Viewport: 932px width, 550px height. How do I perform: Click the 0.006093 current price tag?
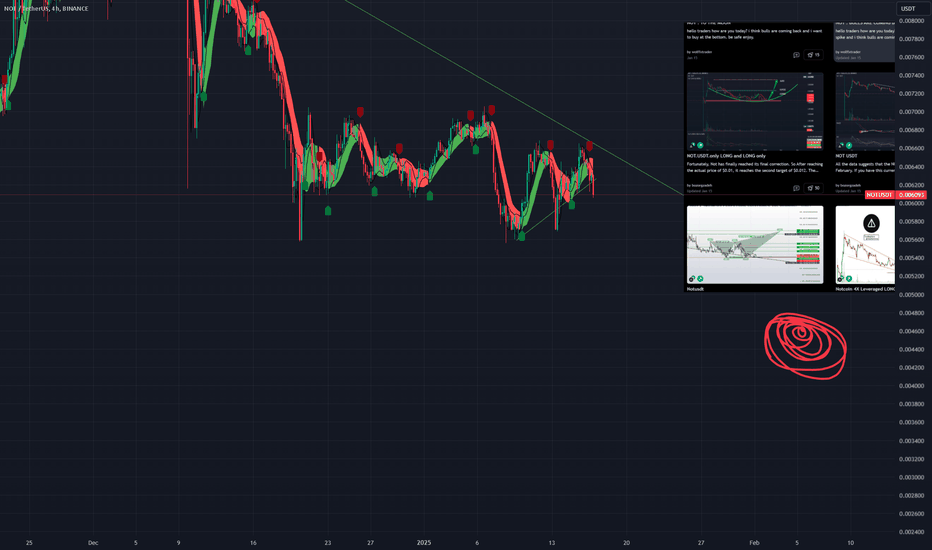tap(911, 195)
